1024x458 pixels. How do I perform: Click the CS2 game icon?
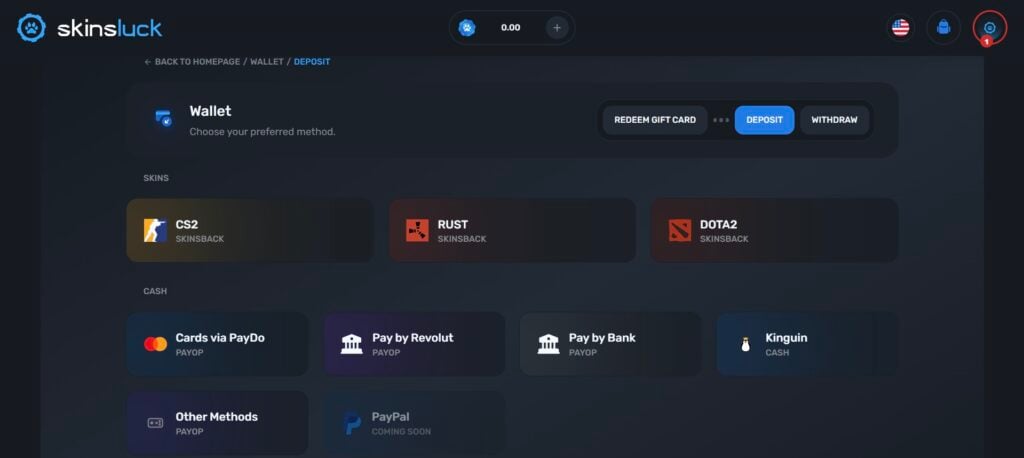pyautogui.click(x=155, y=230)
